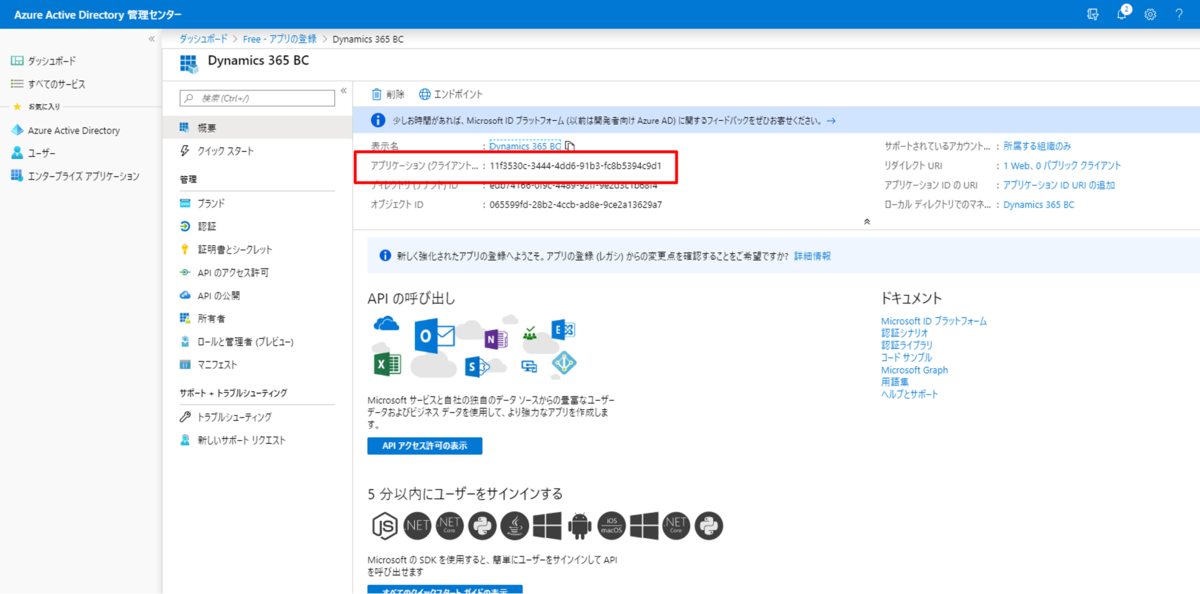The height and width of the screenshot is (594, 1200).
Task: Select the iOS macOS quickstart icon
Action: (x=611, y=525)
